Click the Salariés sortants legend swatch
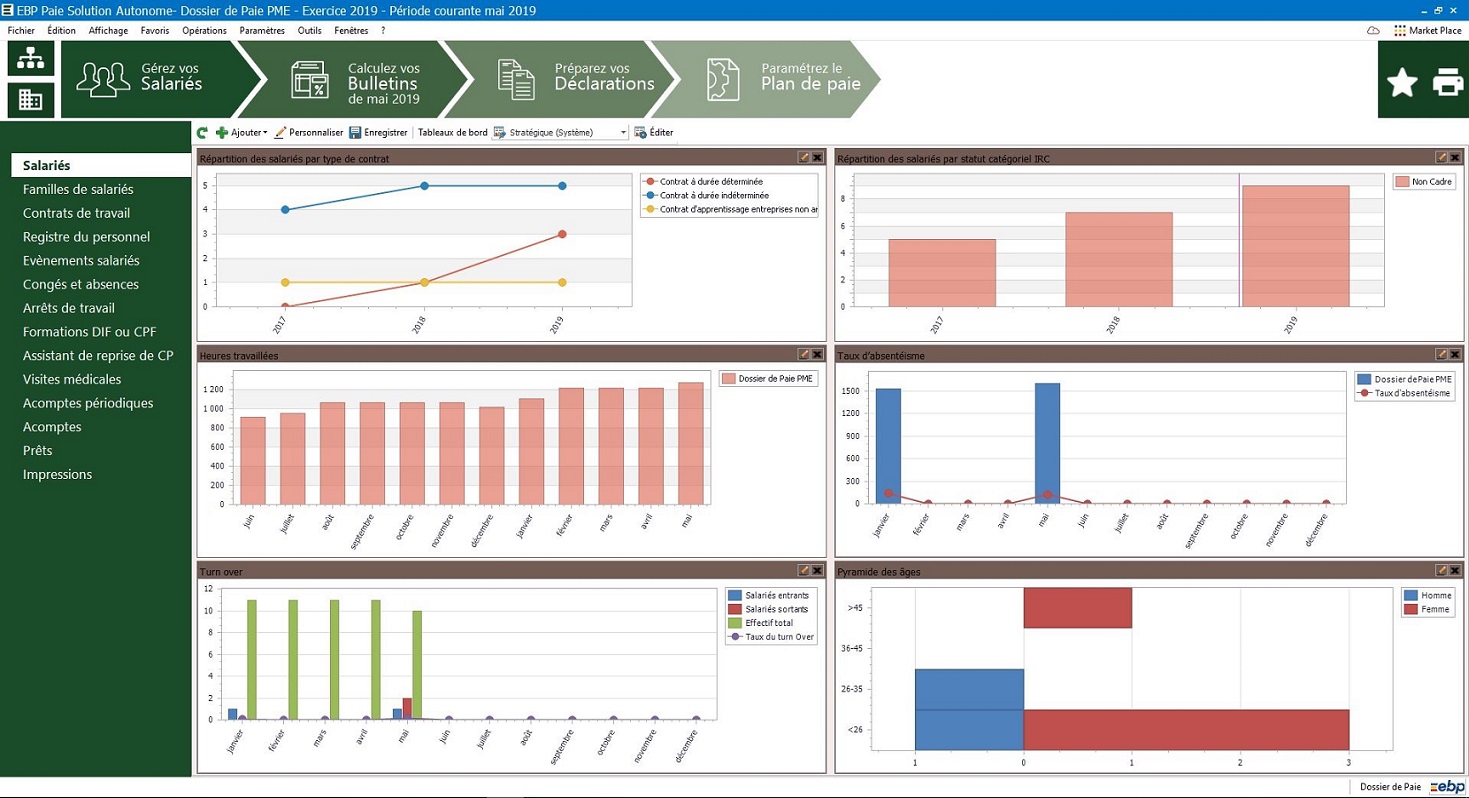This screenshot has height=798, width=1469. (735, 608)
